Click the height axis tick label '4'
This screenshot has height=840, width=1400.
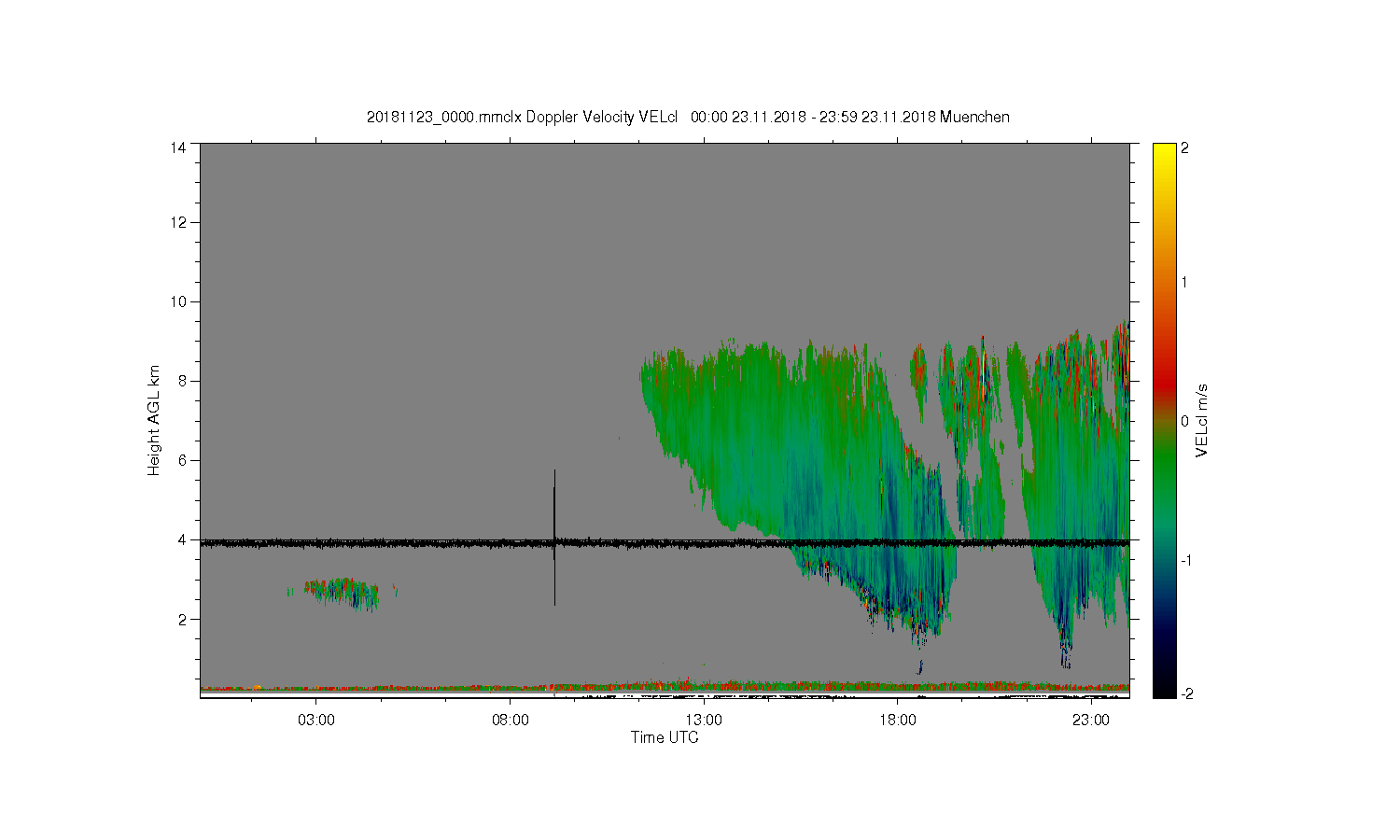(x=182, y=539)
